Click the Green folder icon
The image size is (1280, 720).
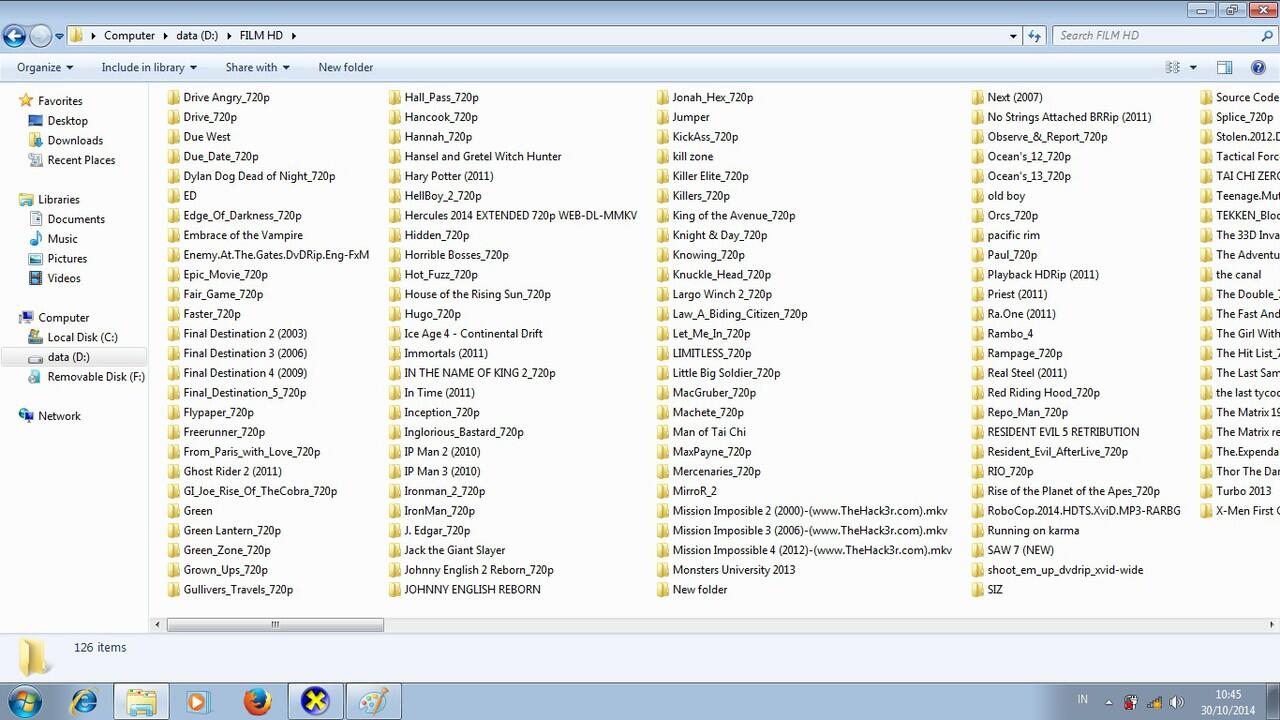tap(174, 511)
